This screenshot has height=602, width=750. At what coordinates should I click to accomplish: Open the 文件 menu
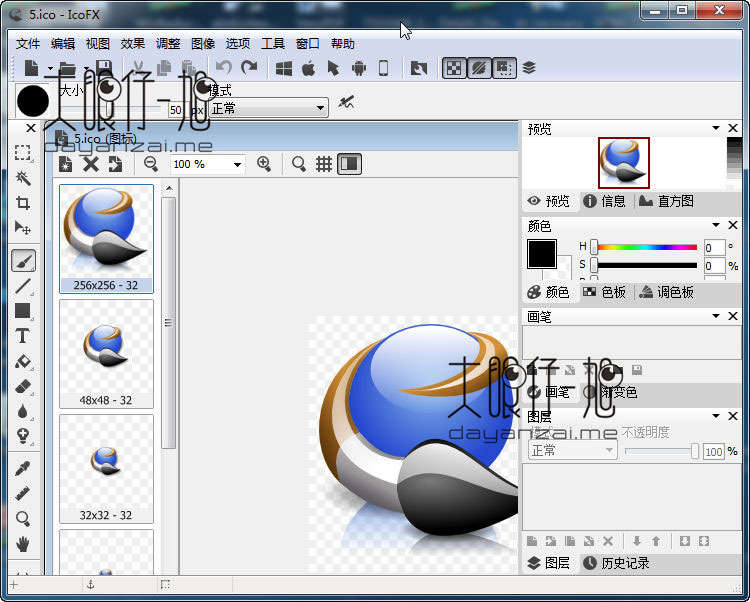tap(28, 44)
